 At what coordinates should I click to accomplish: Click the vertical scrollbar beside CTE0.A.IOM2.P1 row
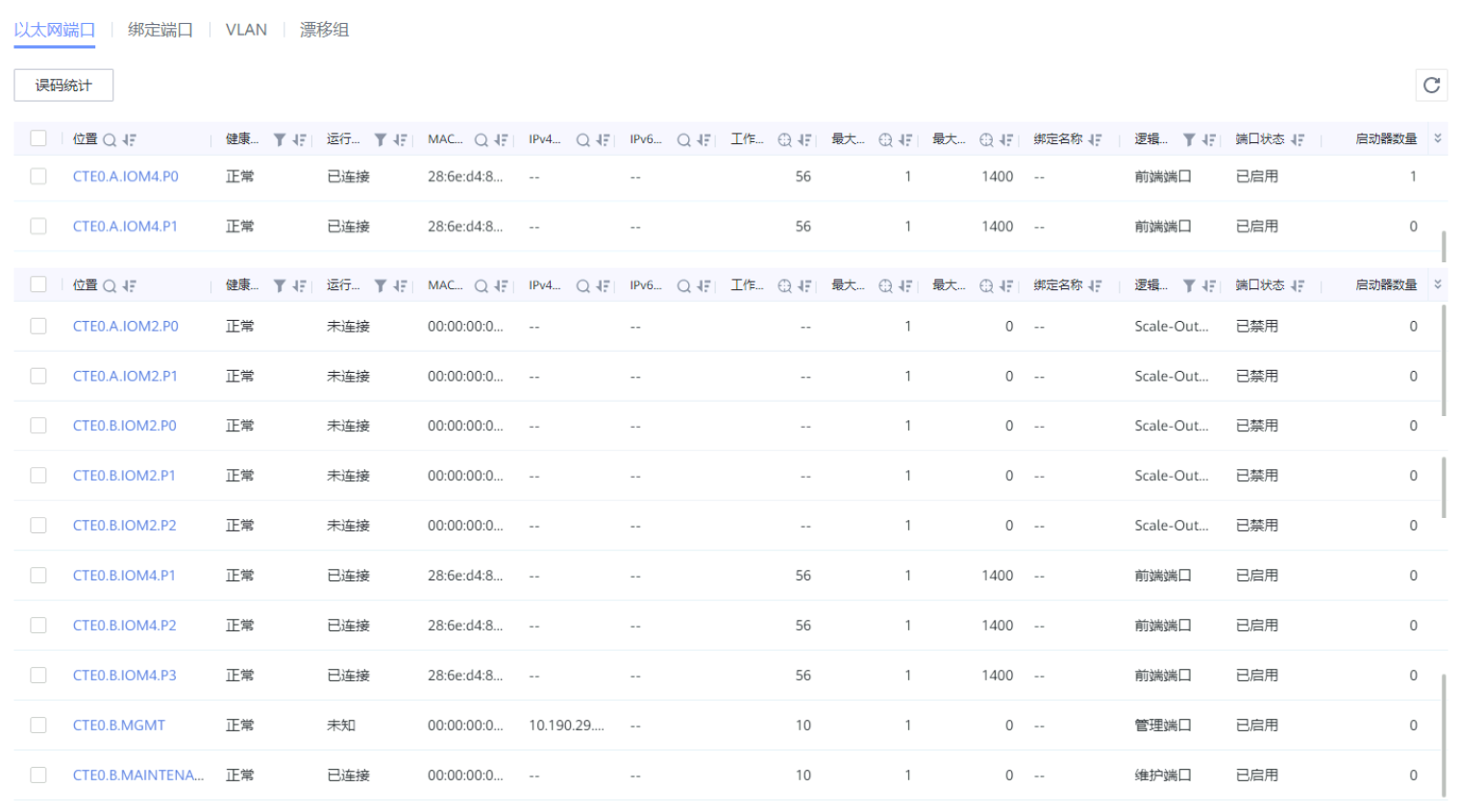pyautogui.click(x=1444, y=360)
